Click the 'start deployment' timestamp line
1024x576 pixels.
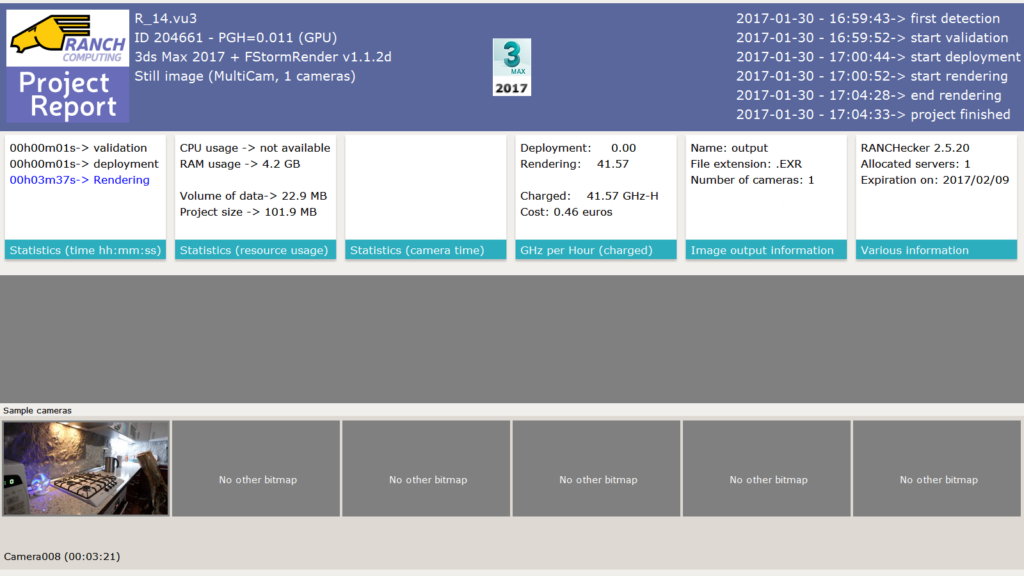point(878,57)
